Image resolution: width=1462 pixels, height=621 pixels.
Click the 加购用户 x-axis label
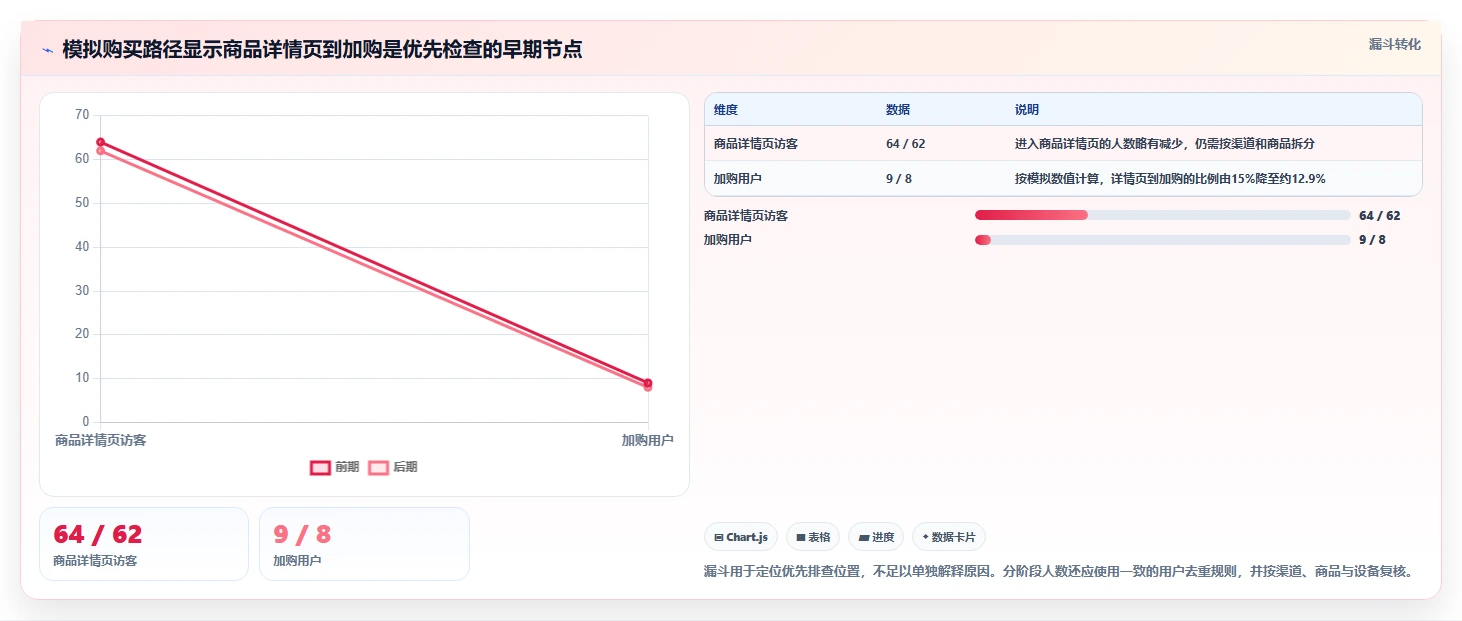pos(647,440)
